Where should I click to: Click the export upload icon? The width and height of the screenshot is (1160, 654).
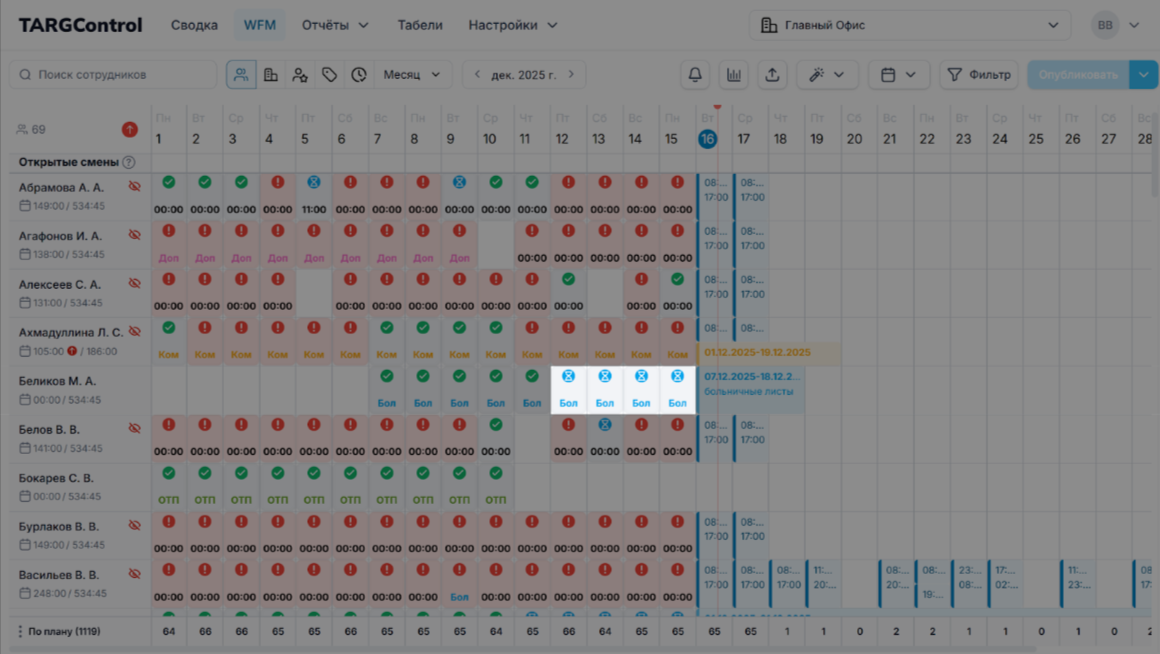[x=772, y=75]
